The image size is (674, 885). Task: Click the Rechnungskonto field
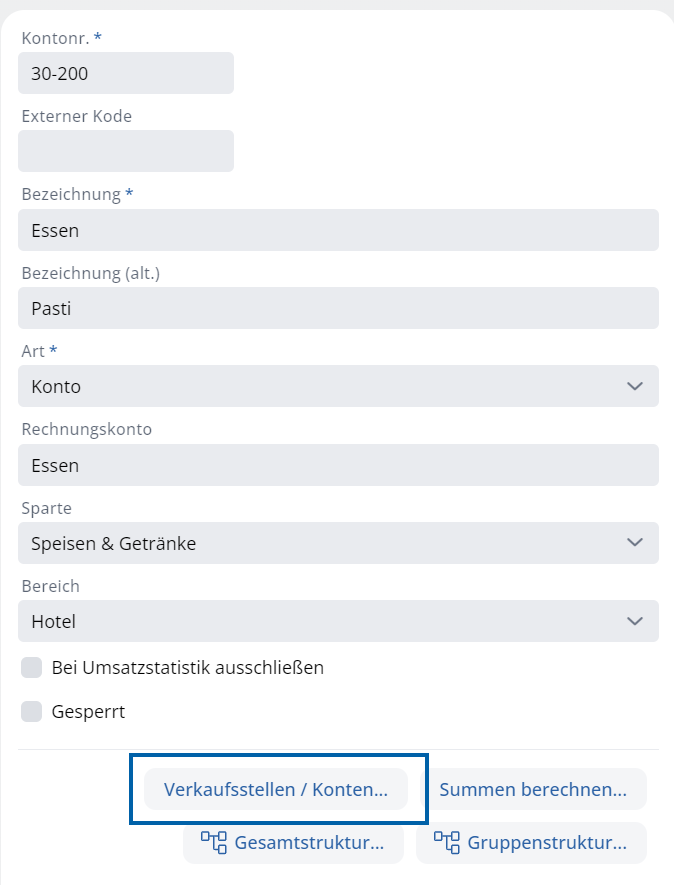[x=338, y=465]
